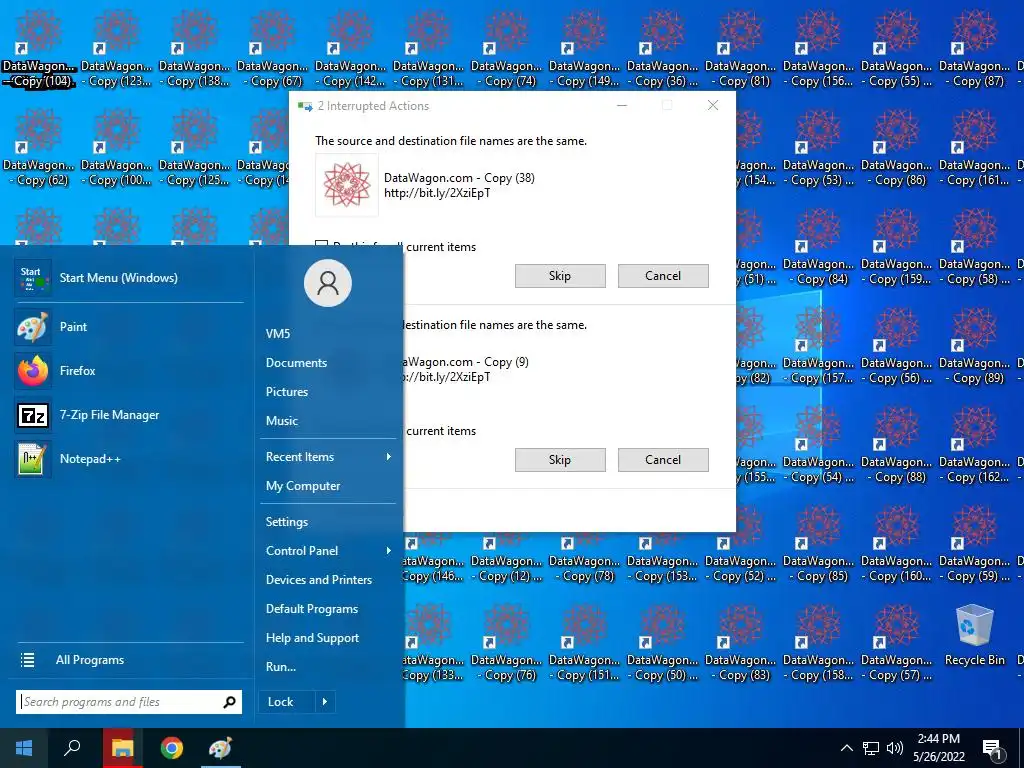The width and height of the screenshot is (1024, 768).
Task: Select the Recycle Bin desktop icon
Action: (974, 635)
